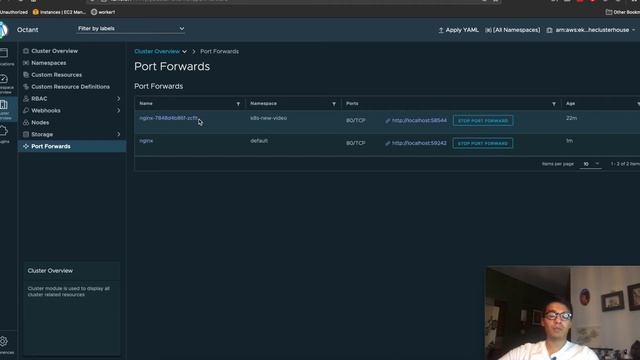The height and width of the screenshot is (360, 640).
Task: Change the items per page dropdown
Action: click(x=591, y=164)
